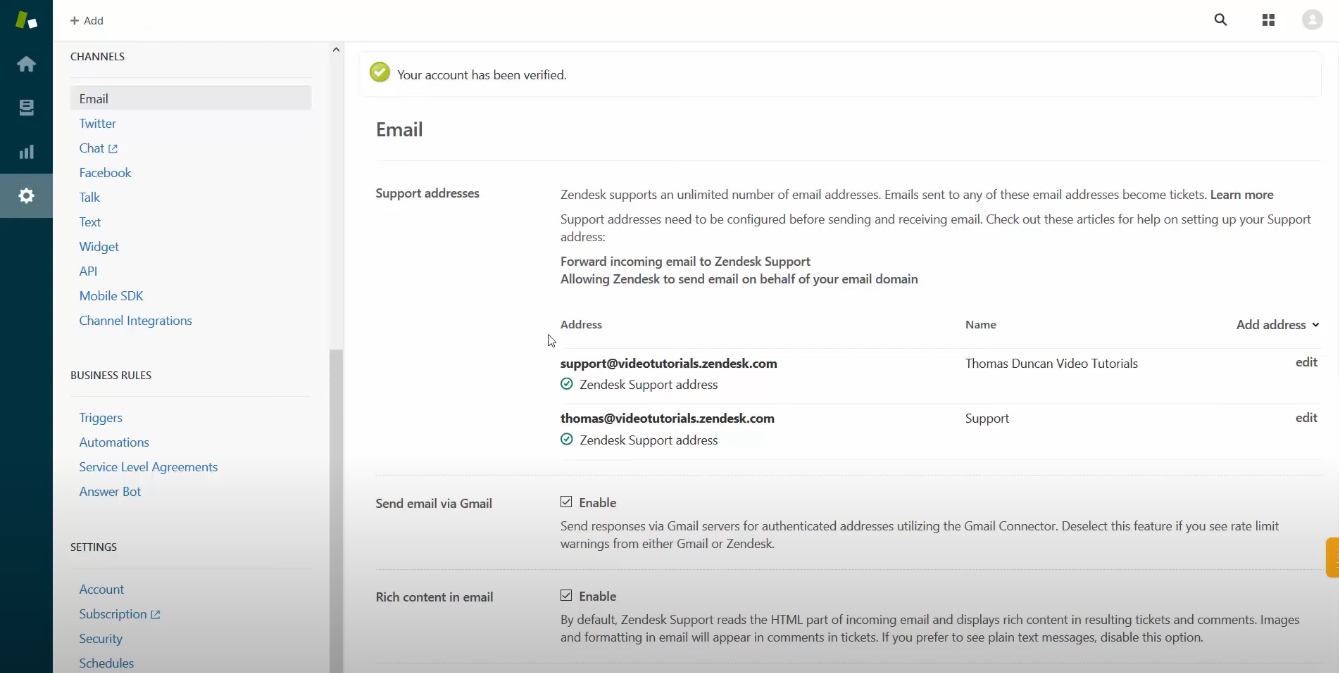Go to Home dashboard icon
This screenshot has width=1339, height=673.
click(26, 64)
